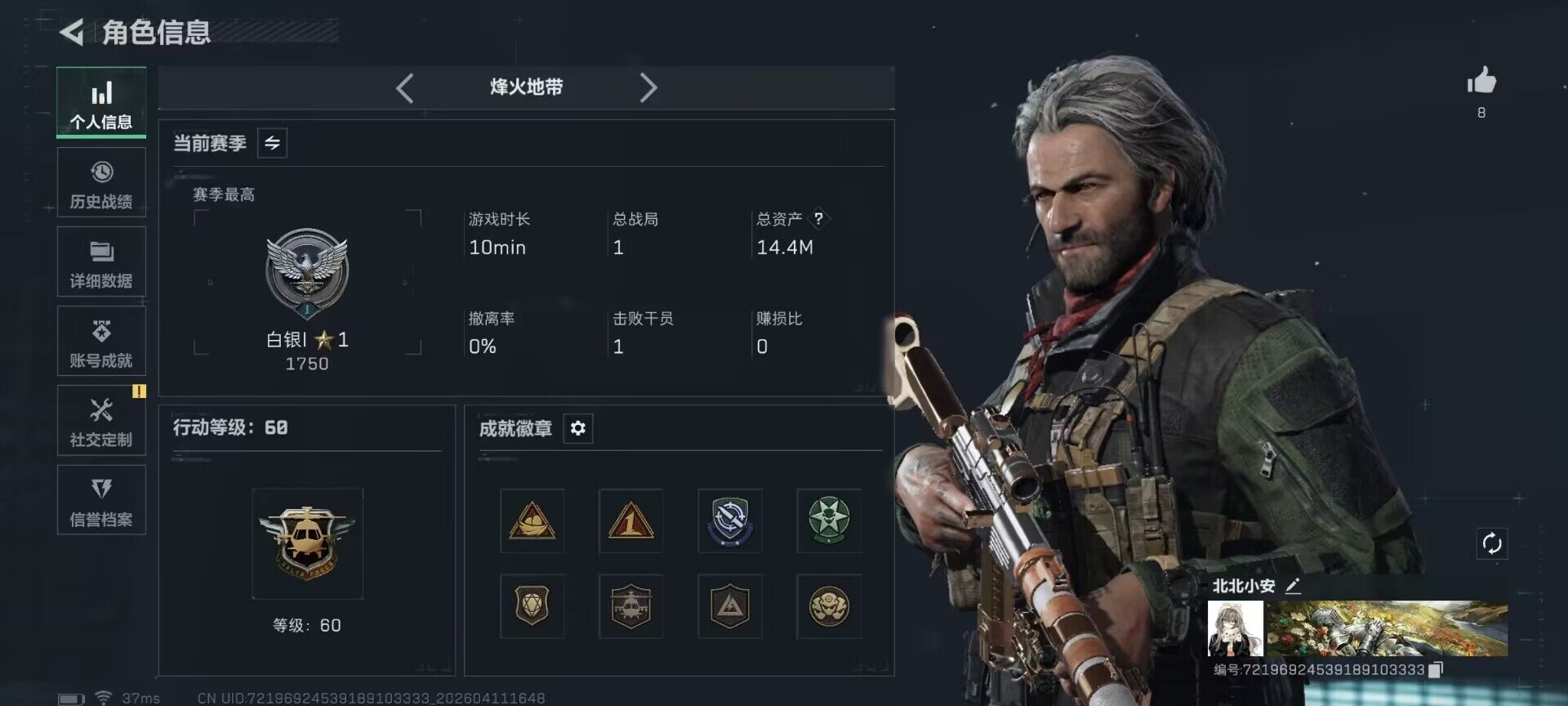Viewport: 1568px width, 706px height.
Task: Copy the player ID number icon
Action: [1436, 670]
